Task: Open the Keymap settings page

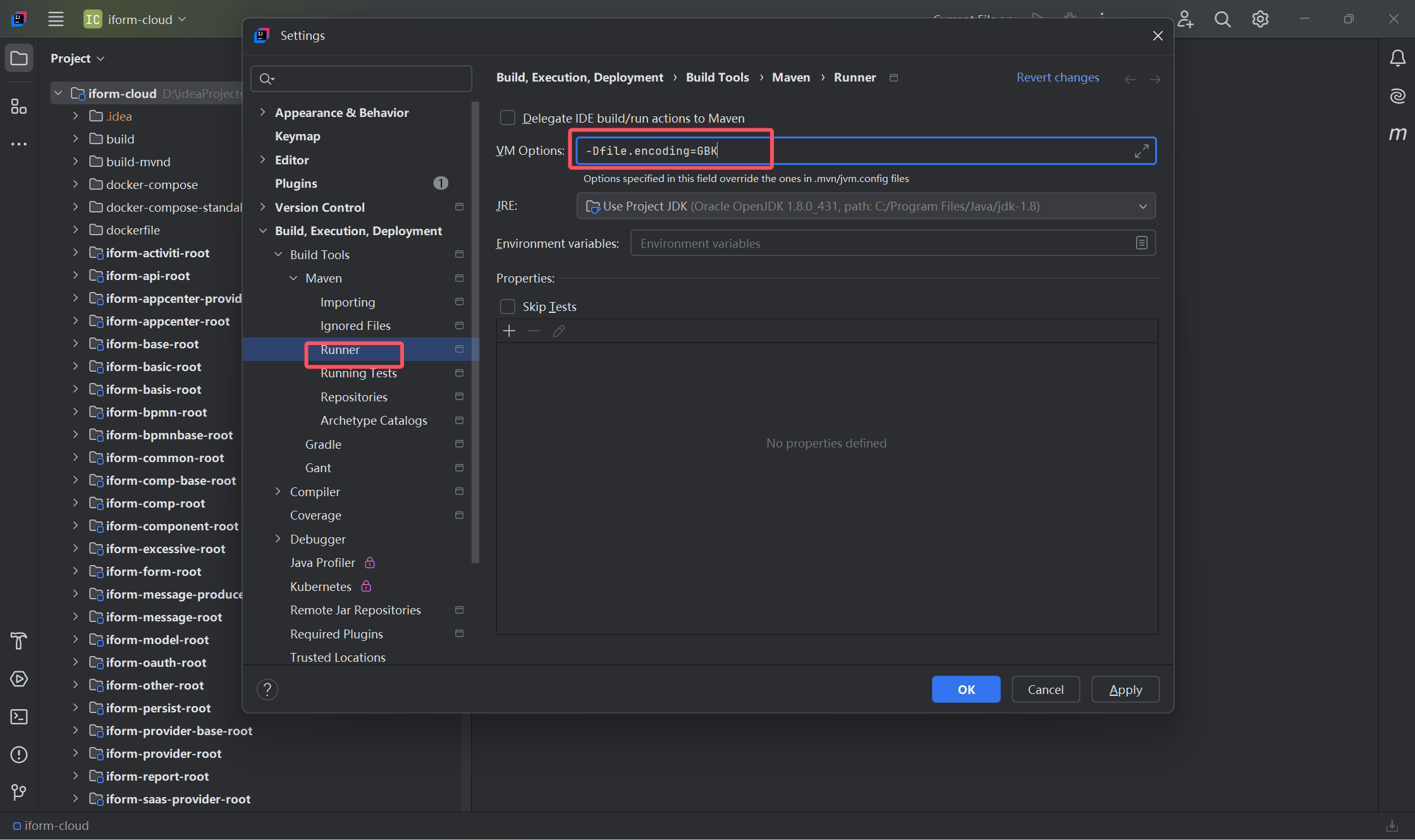Action: pyautogui.click(x=297, y=136)
